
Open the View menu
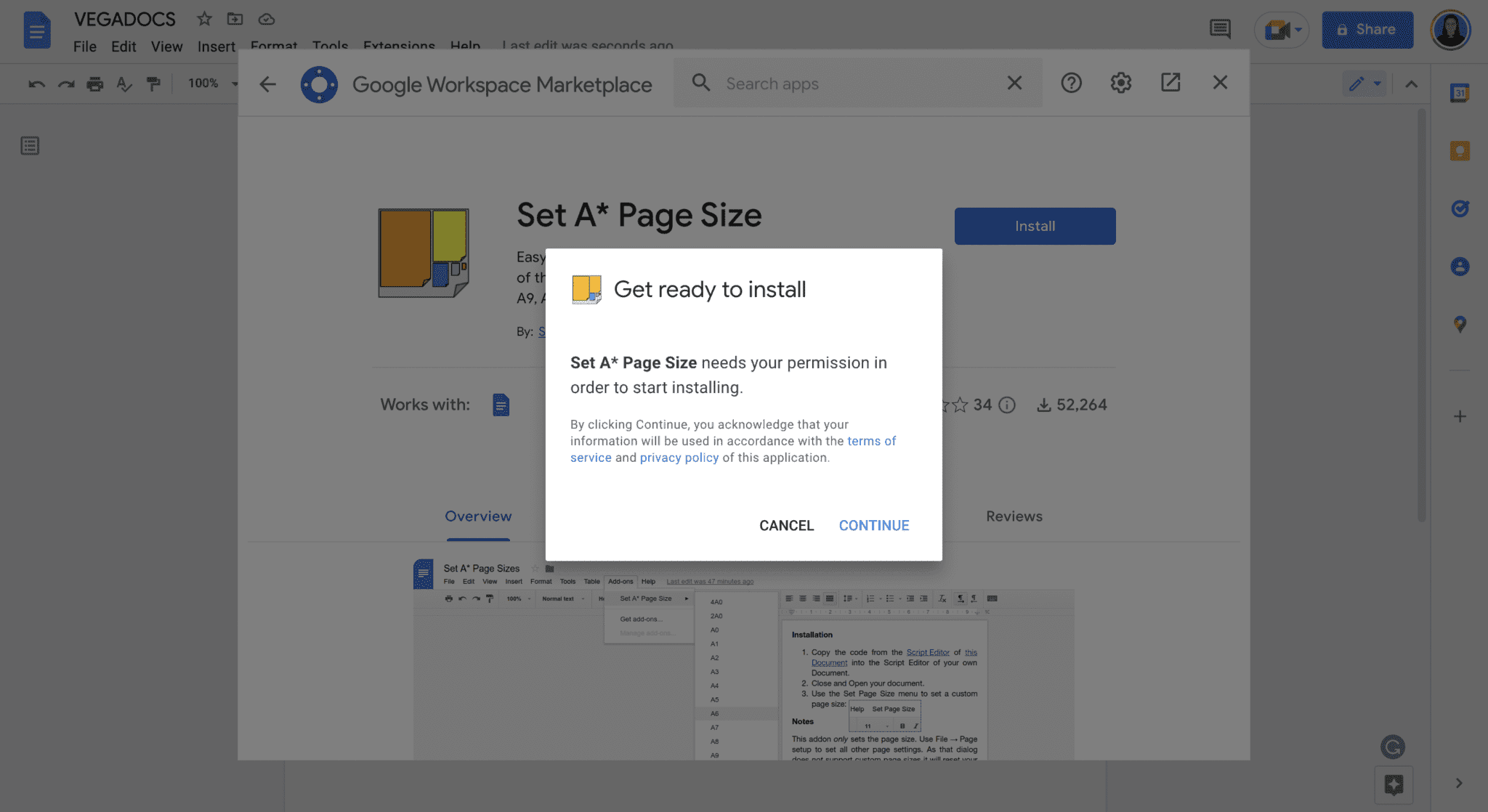pos(166,46)
